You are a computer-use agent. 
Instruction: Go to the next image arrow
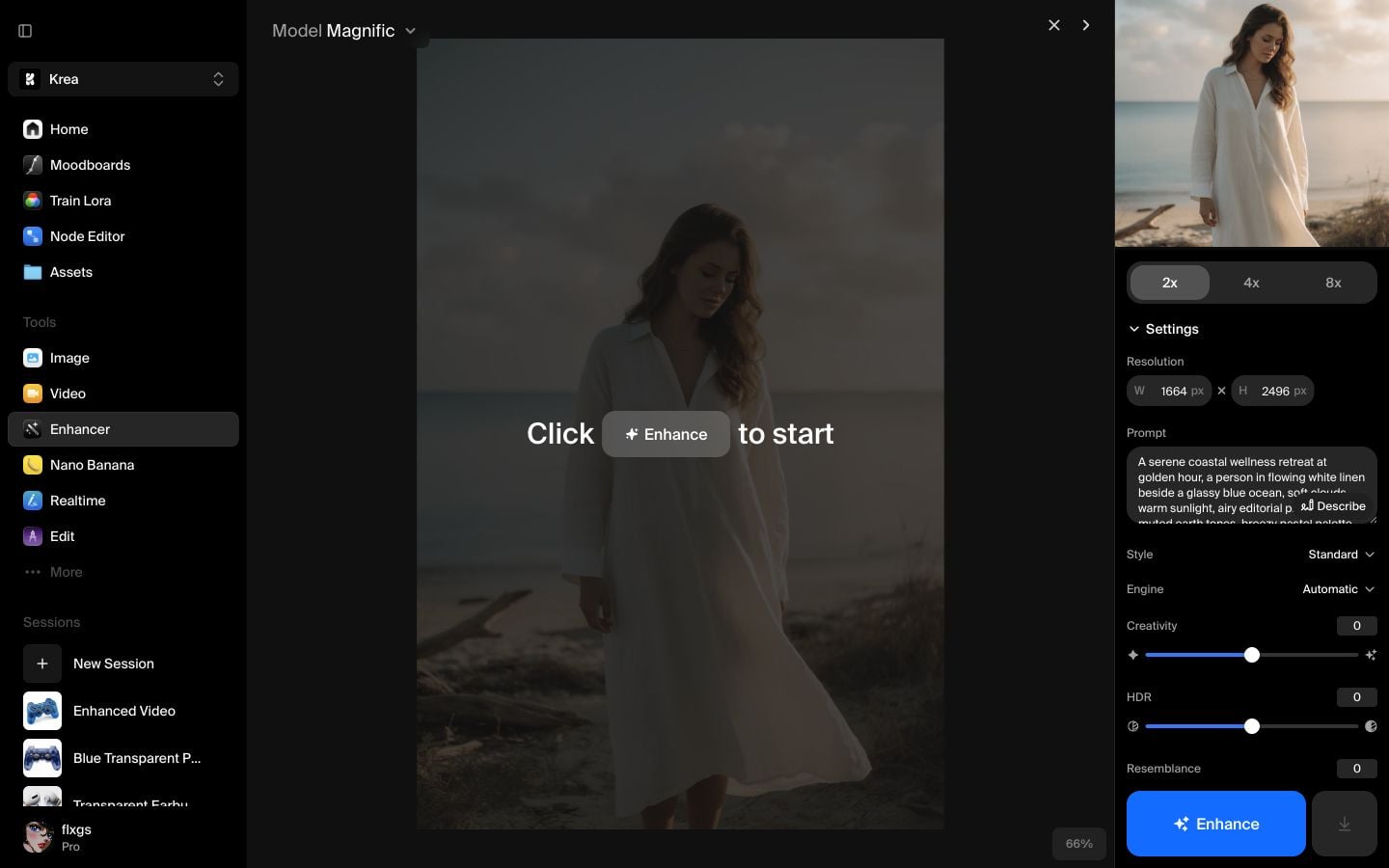tap(1086, 25)
